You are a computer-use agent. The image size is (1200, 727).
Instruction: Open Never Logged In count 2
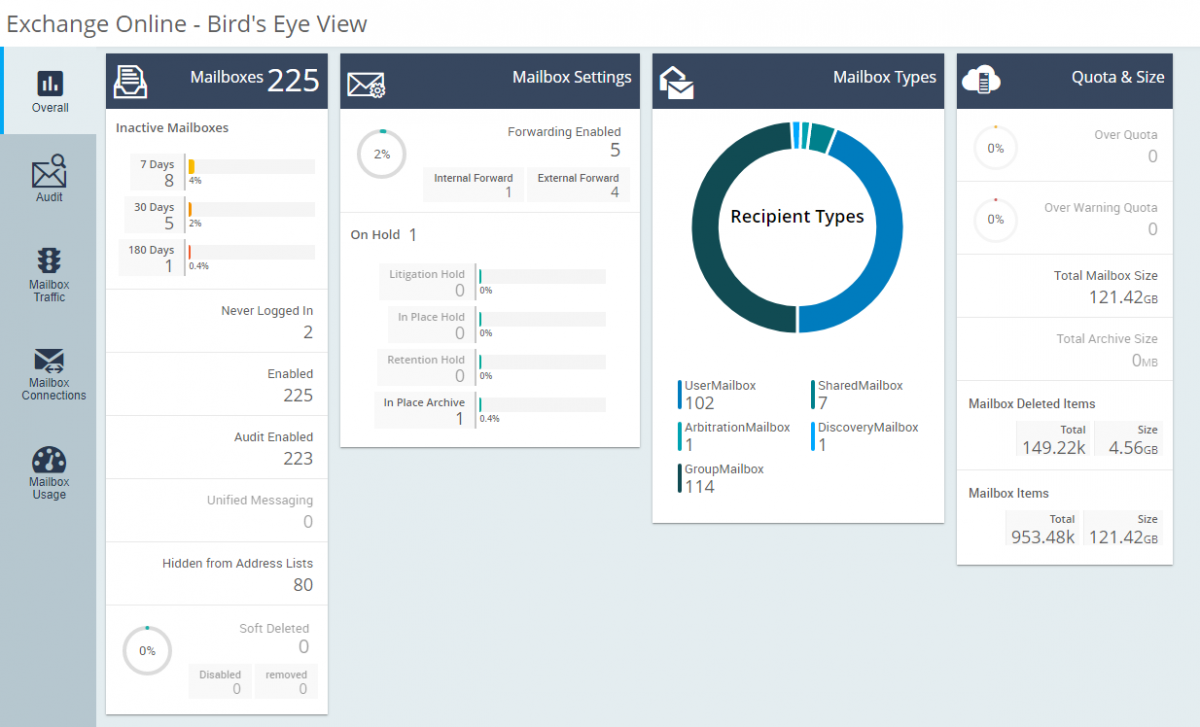pos(308,333)
